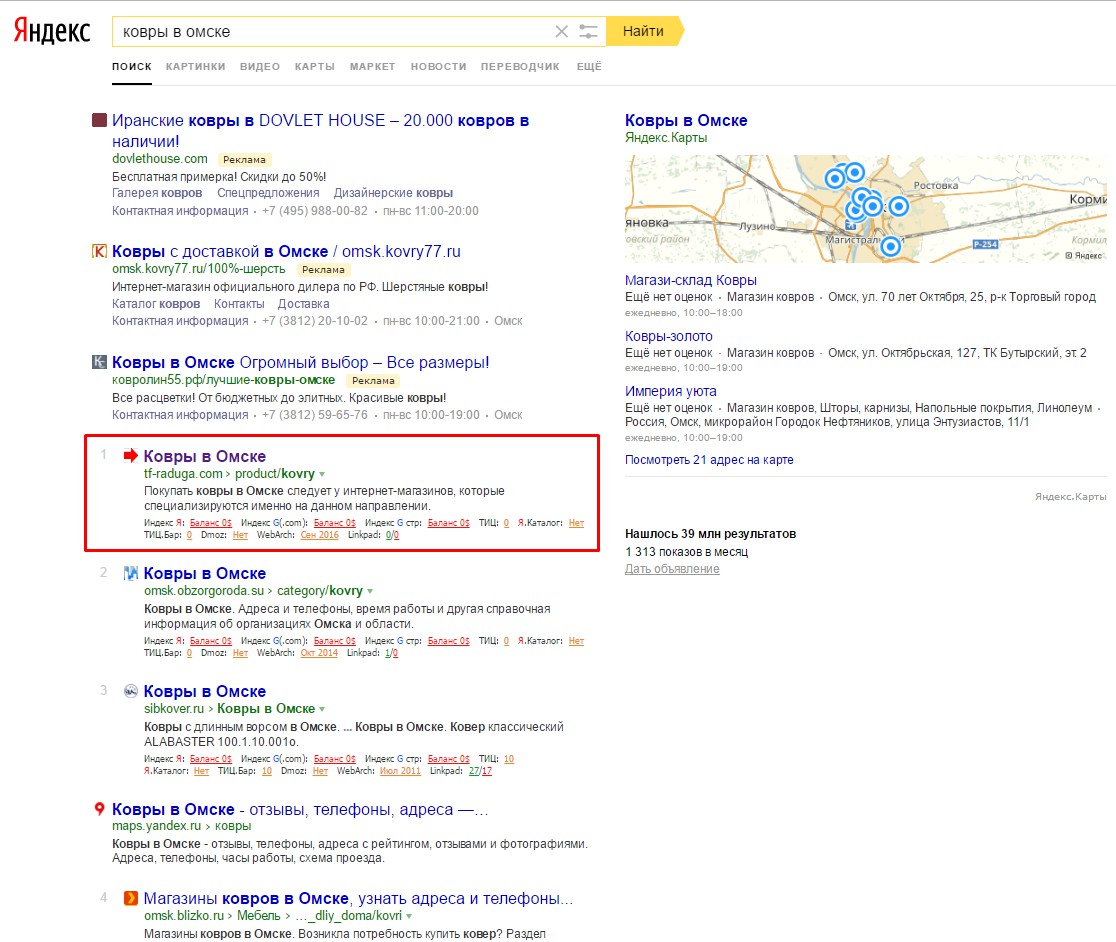Select the Поиск tab
Image resolution: width=1116 pixels, height=942 pixels.
coord(132,66)
